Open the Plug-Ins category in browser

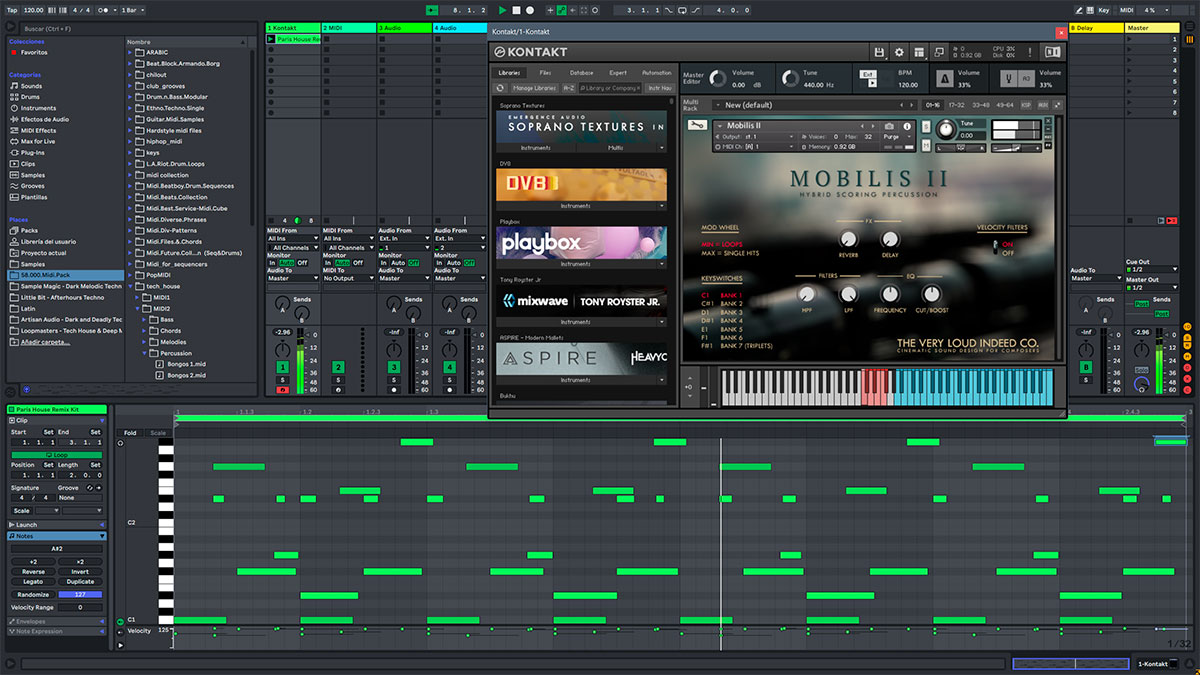(x=33, y=152)
